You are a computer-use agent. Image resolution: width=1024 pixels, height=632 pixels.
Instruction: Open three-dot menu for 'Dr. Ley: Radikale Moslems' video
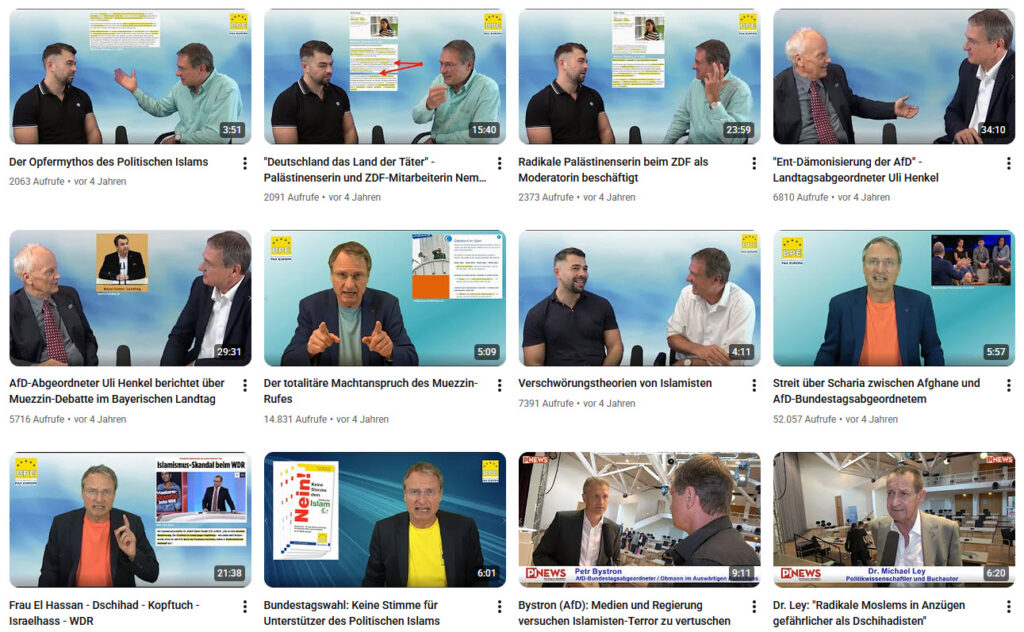pyautogui.click(x=1008, y=607)
